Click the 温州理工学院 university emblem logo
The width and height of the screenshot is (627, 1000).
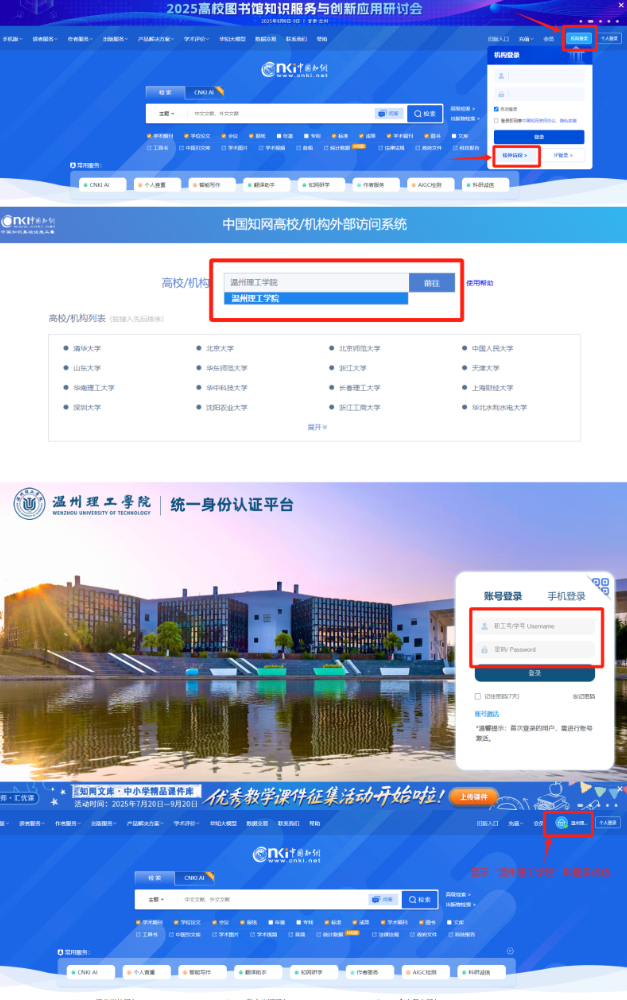(29, 504)
